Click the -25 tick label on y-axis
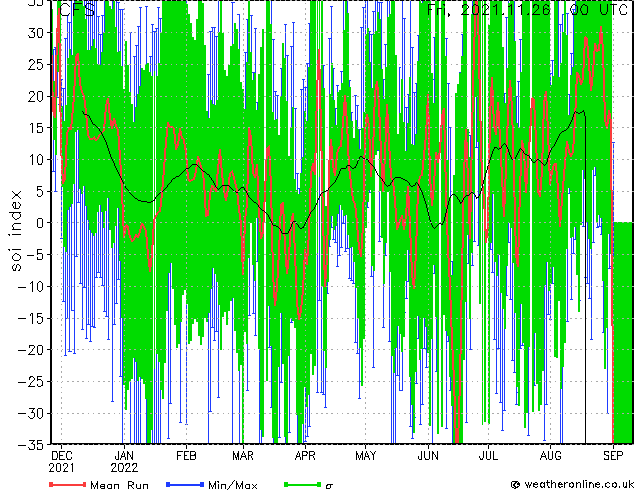This screenshot has height=490, width=634. coord(30,382)
